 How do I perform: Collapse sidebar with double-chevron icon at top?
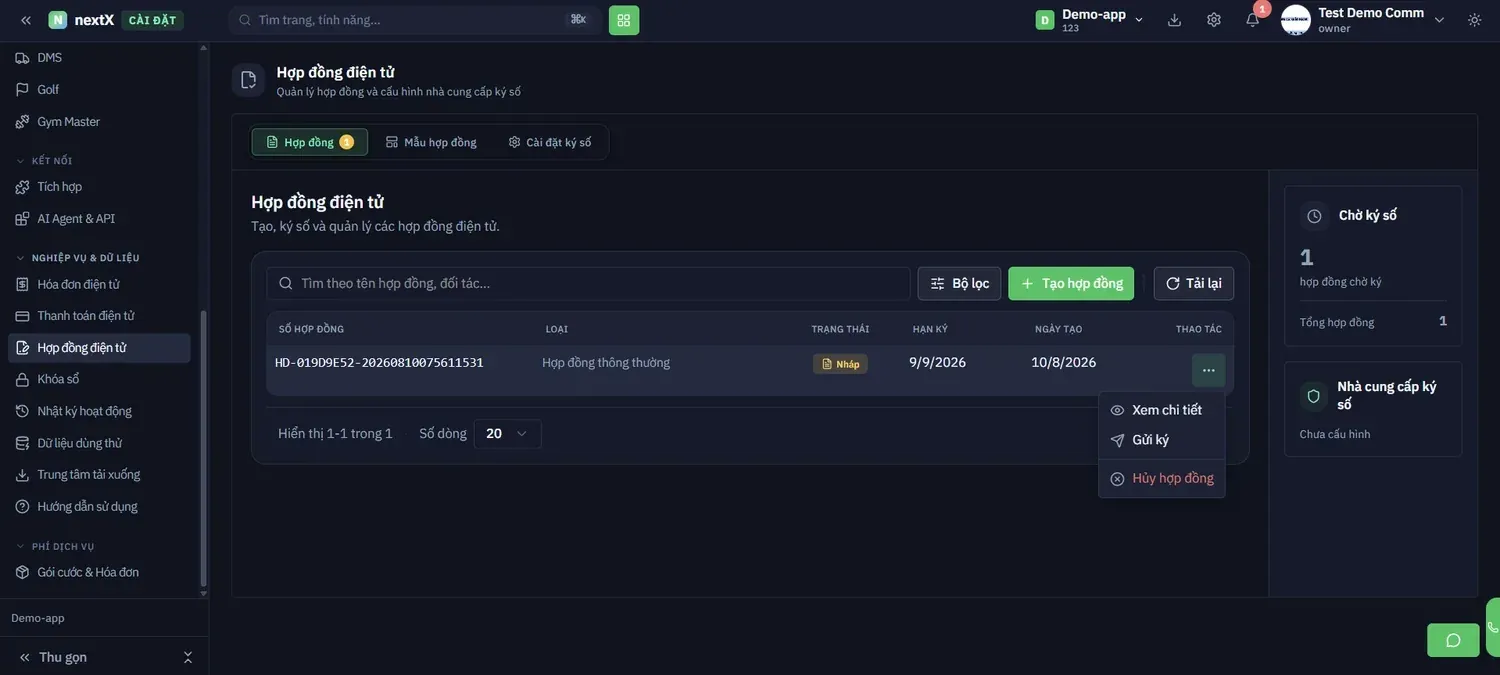tap(26, 20)
